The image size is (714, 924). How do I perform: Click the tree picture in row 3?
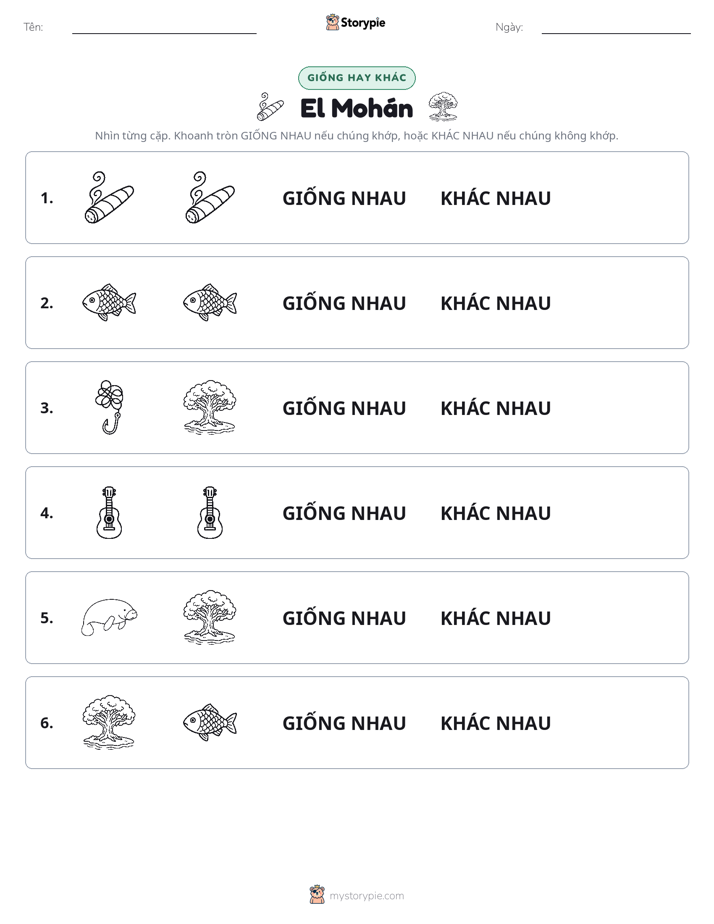(210, 407)
